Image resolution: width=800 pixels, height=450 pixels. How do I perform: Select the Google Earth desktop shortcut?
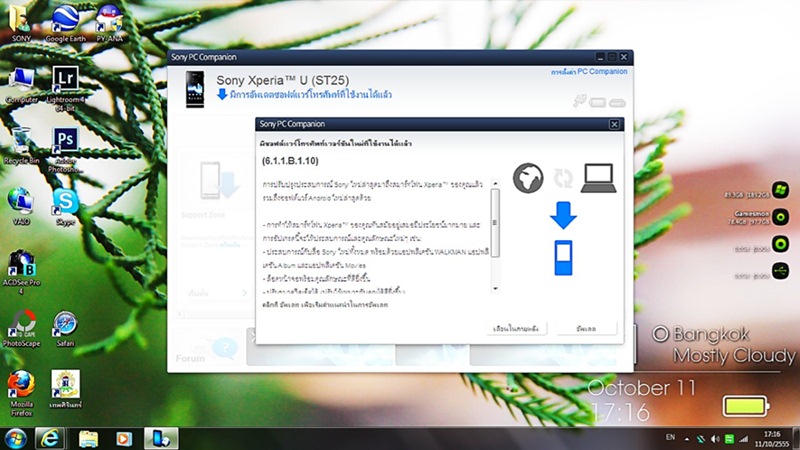click(x=65, y=23)
